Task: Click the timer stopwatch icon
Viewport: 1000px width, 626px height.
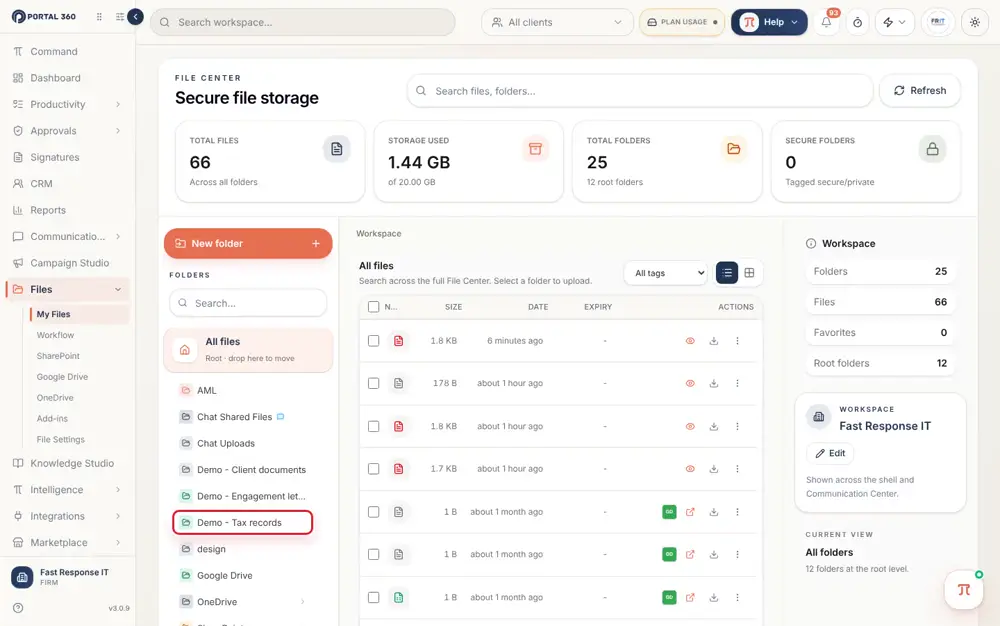Action: pyautogui.click(x=857, y=22)
